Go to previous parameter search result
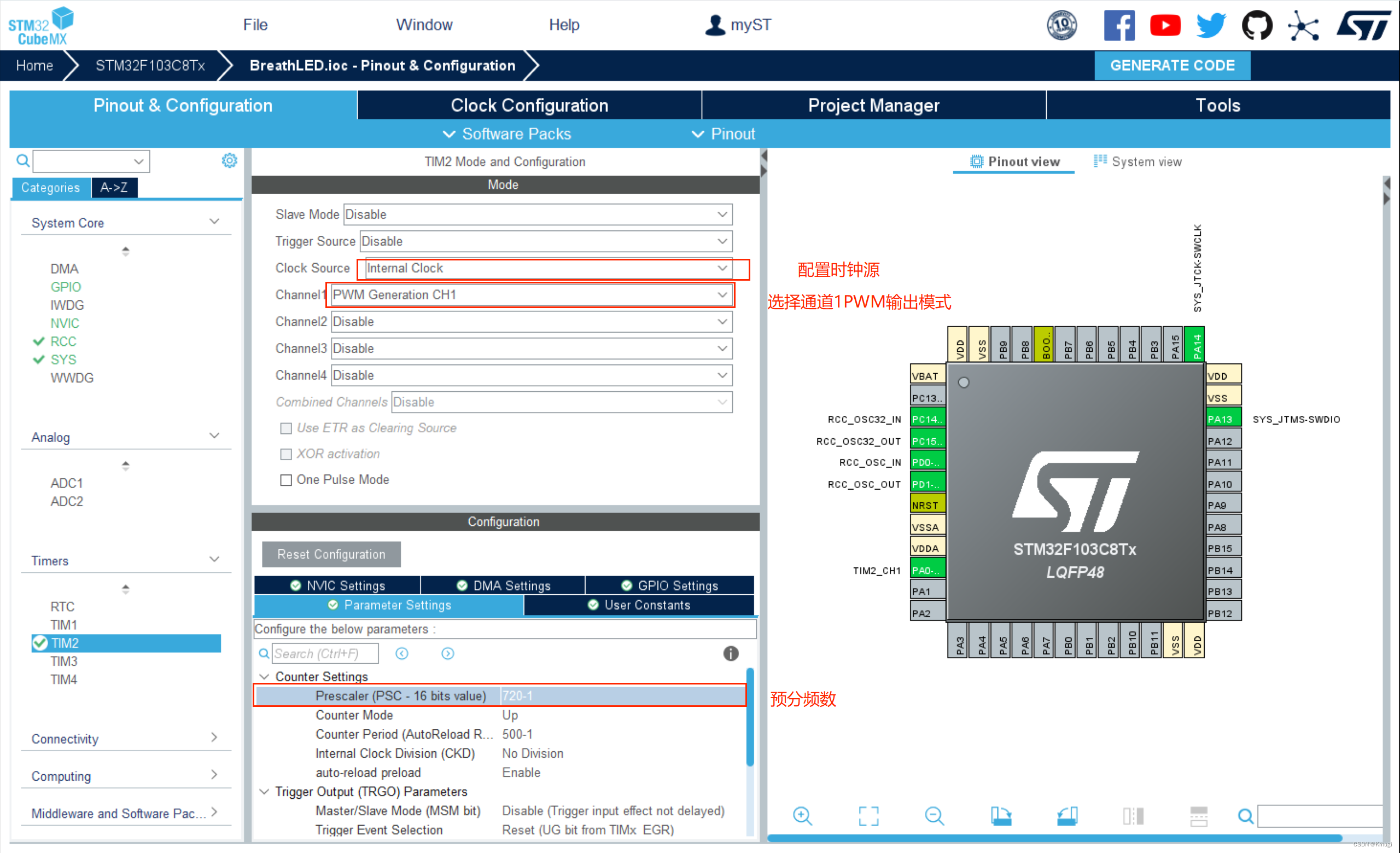This screenshot has width=1400, height=853. point(402,653)
